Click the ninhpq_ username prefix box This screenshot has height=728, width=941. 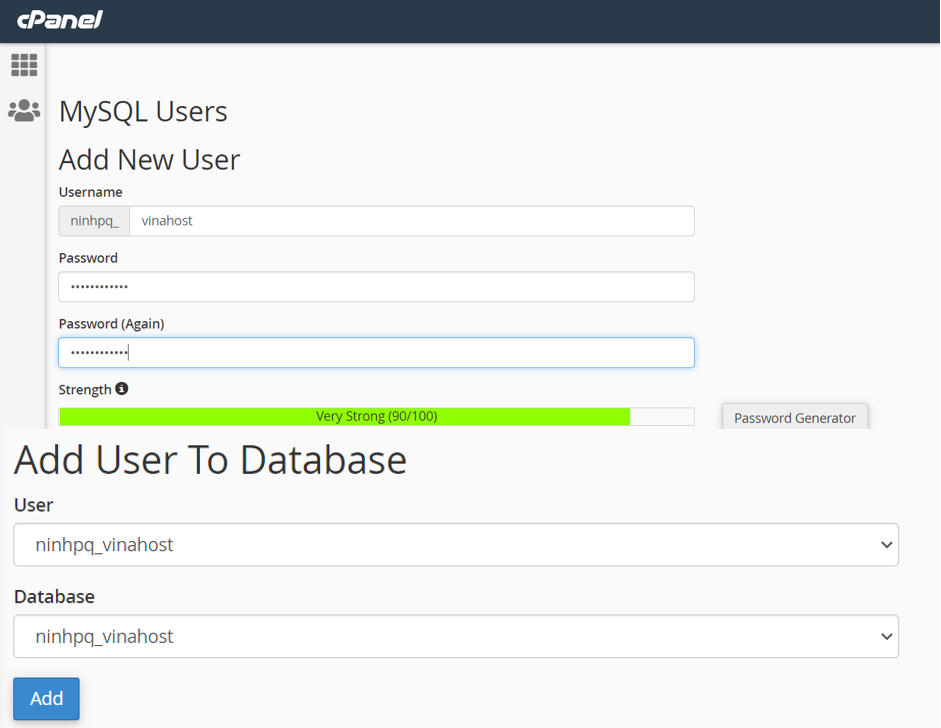tap(94, 221)
